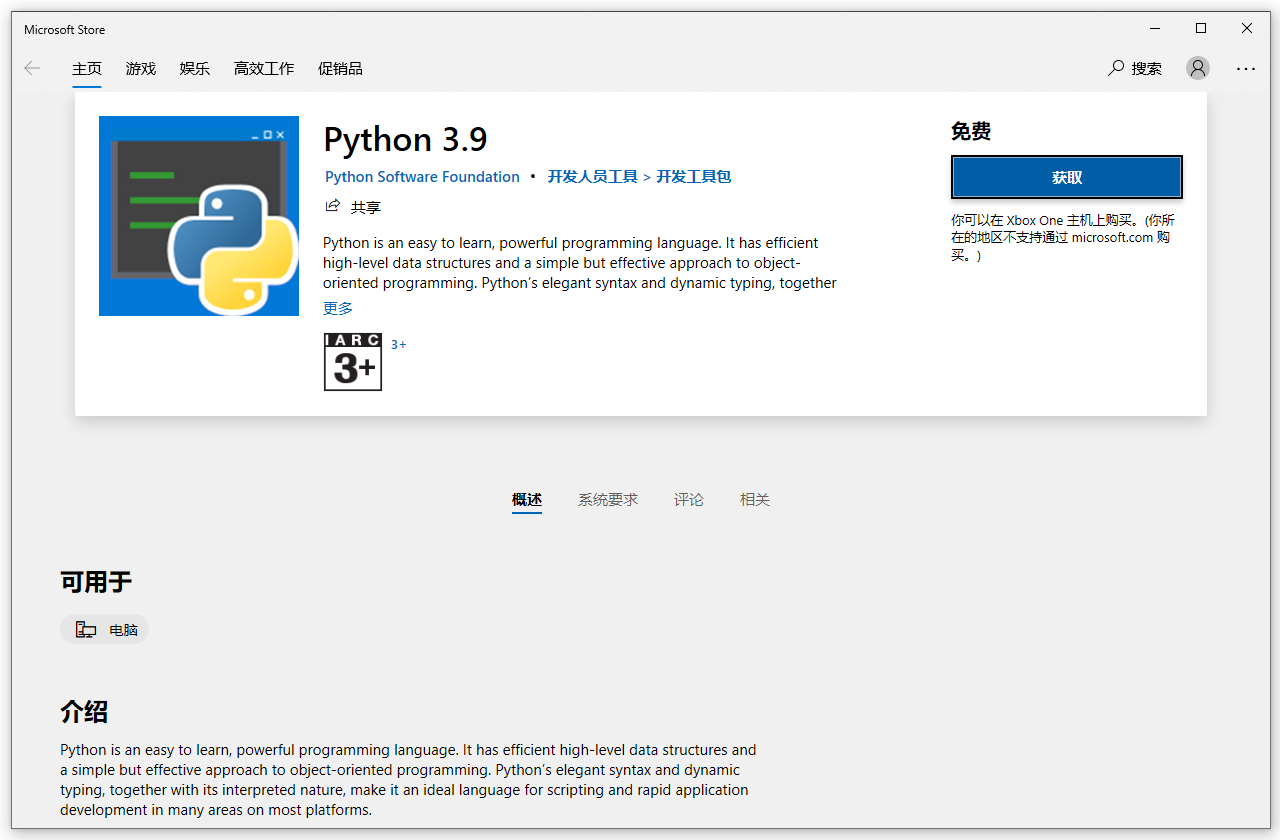This screenshot has height=840, width=1280.
Task: Switch to the 游戏 navigation tab
Action: [x=140, y=68]
